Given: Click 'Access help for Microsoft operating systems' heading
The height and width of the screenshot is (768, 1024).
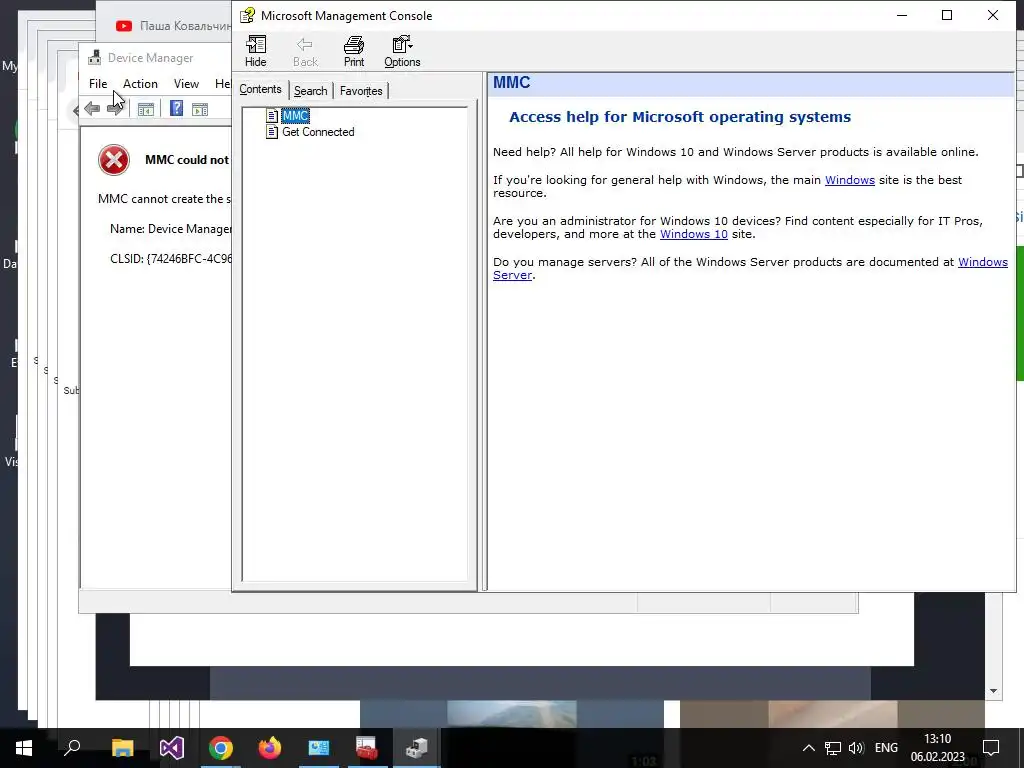Looking at the screenshot, I should [680, 117].
